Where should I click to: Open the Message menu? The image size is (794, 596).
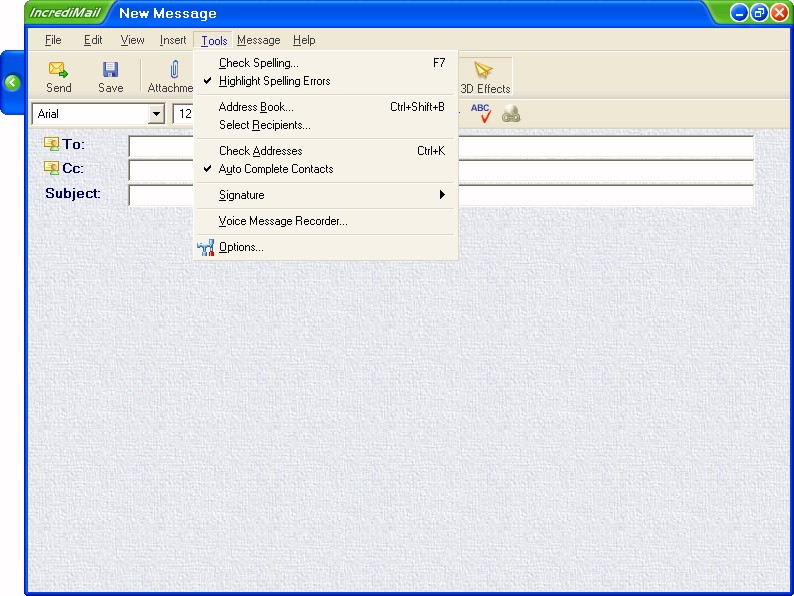[258, 40]
